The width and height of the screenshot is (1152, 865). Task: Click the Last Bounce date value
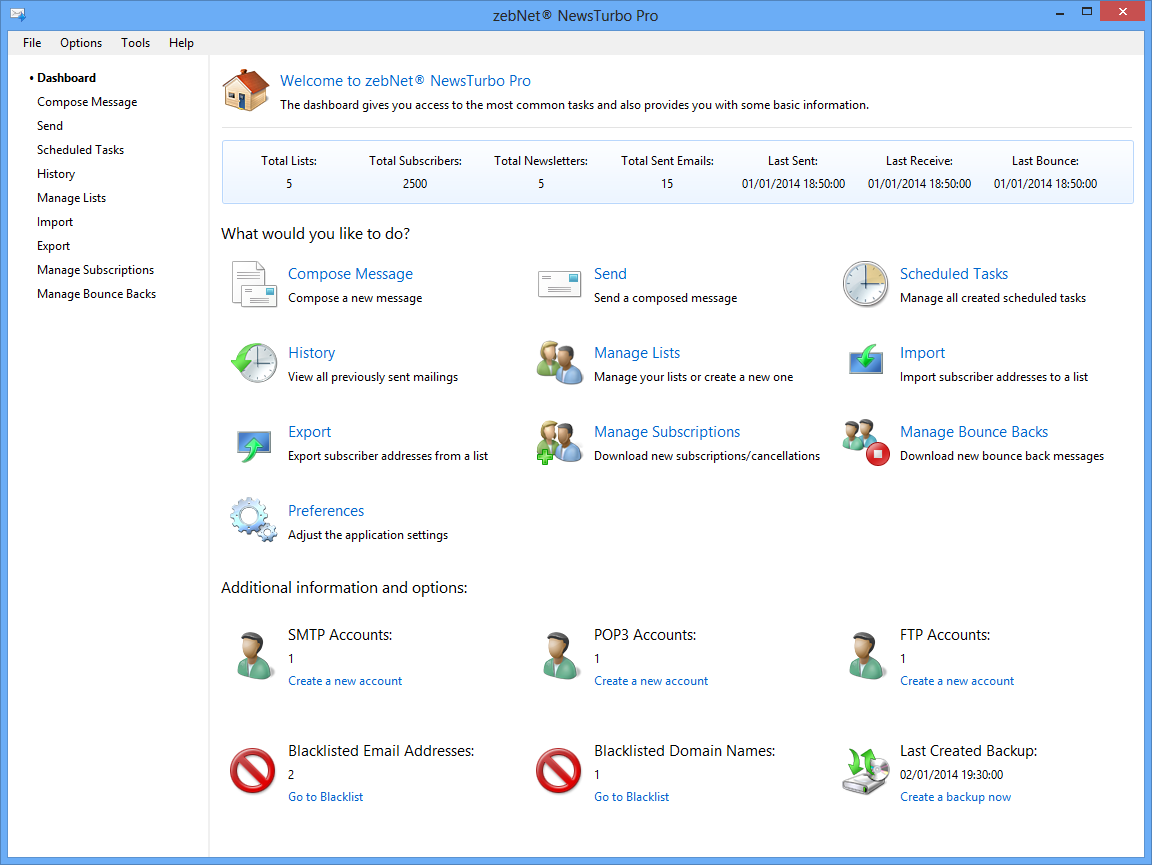pyautogui.click(x=1045, y=184)
